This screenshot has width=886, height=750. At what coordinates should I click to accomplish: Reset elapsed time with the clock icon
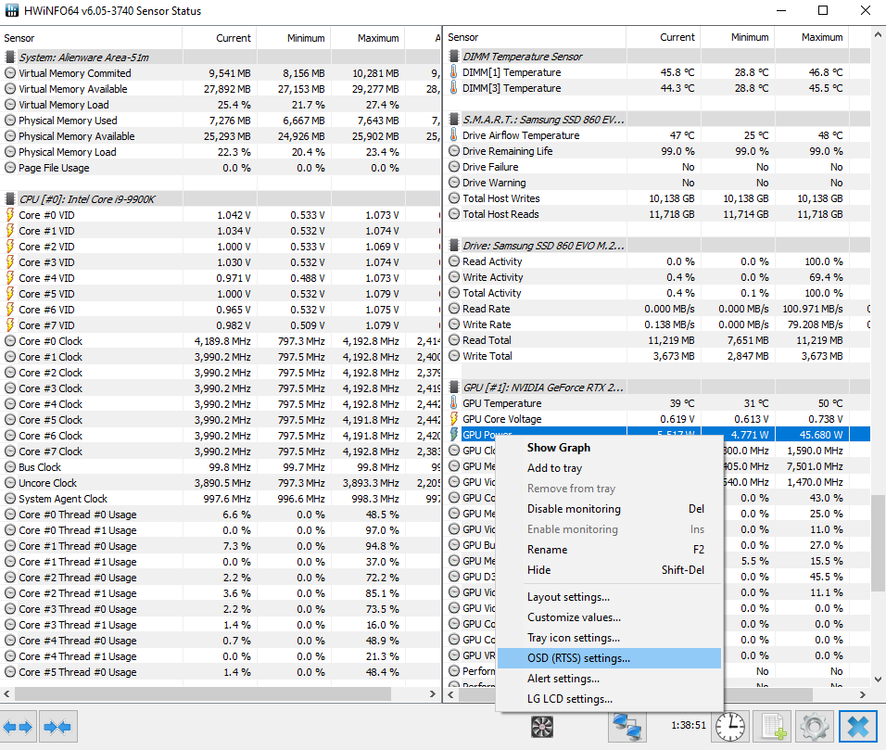tap(729, 726)
